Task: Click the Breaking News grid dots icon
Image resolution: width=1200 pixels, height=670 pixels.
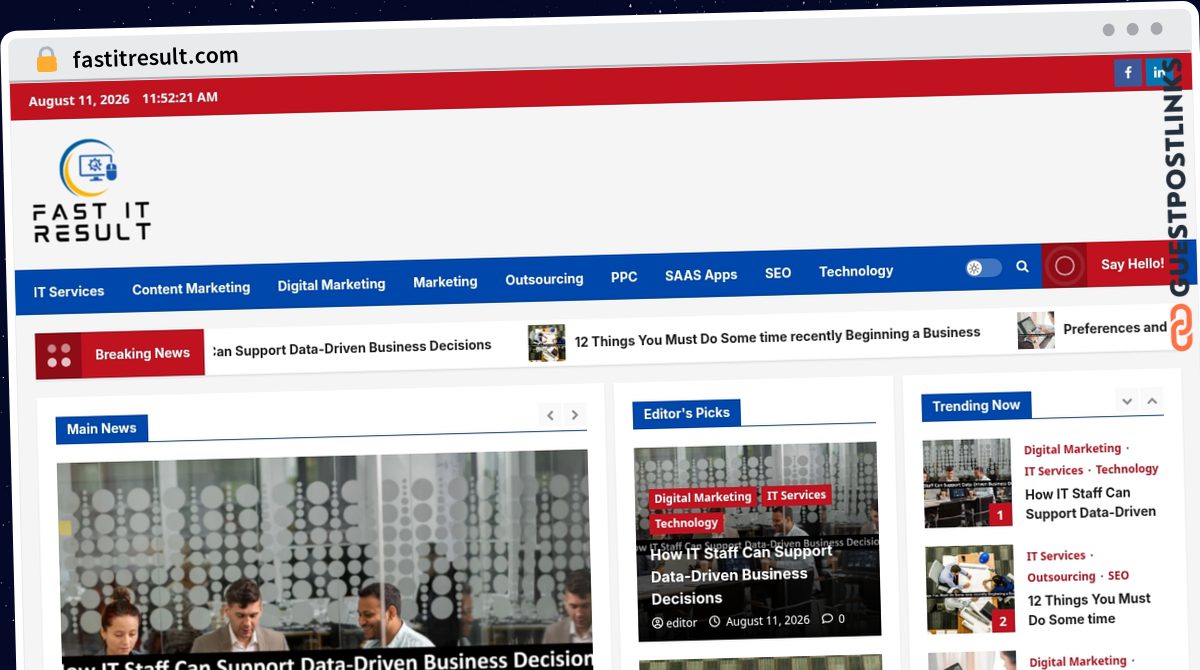Action: coord(59,356)
